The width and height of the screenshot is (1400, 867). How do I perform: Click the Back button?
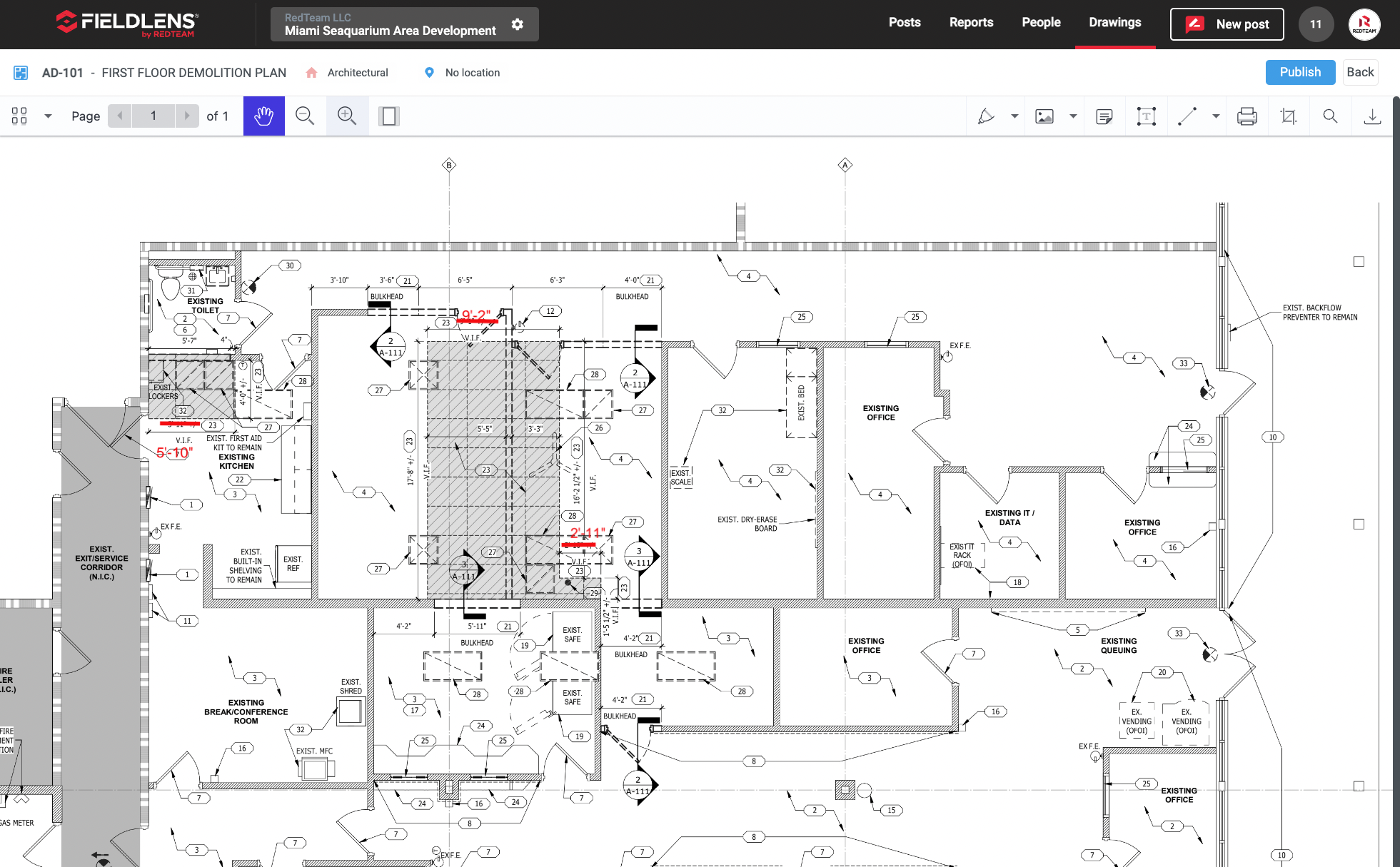[x=1360, y=72]
